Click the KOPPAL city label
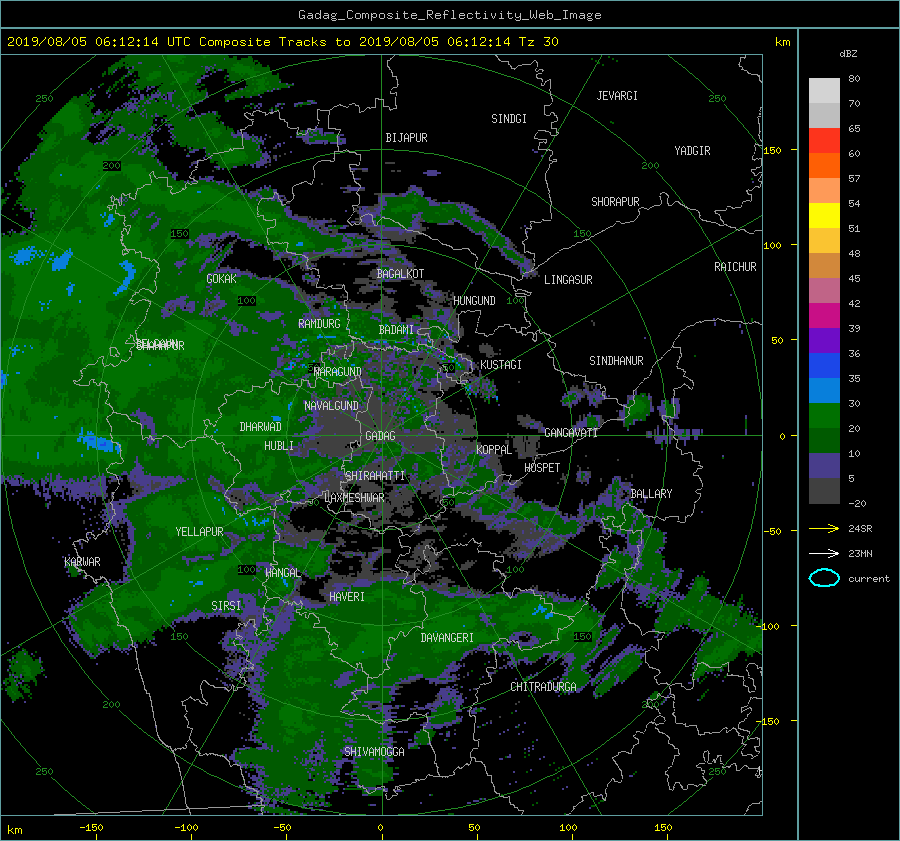This screenshot has height=841, width=900. [494, 450]
